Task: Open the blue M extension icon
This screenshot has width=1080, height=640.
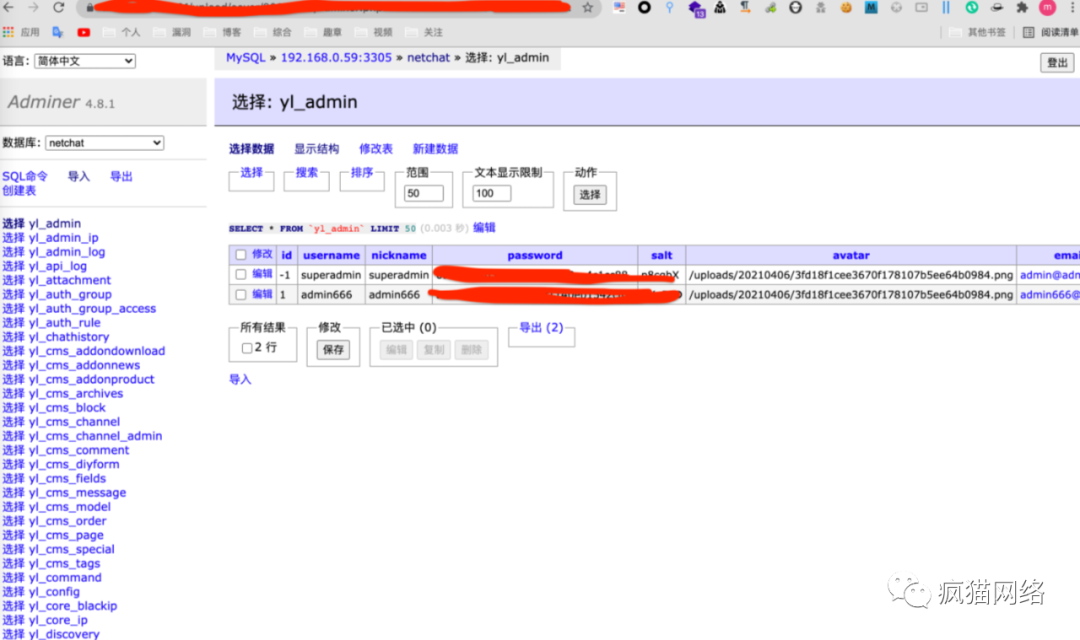Action: [871, 8]
